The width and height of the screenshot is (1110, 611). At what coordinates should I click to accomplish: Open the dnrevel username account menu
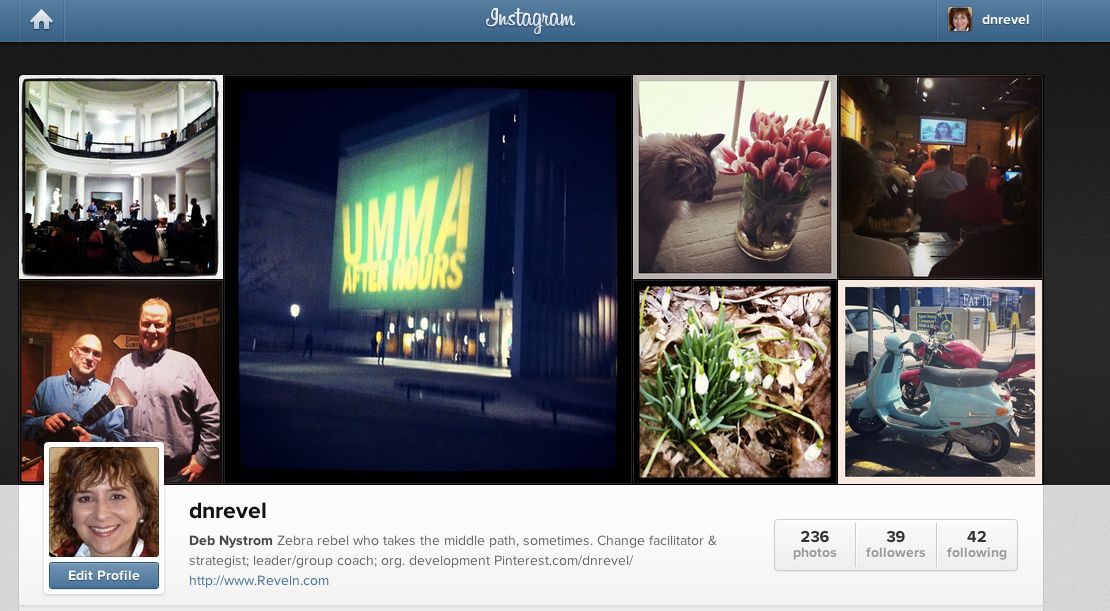[1005, 20]
